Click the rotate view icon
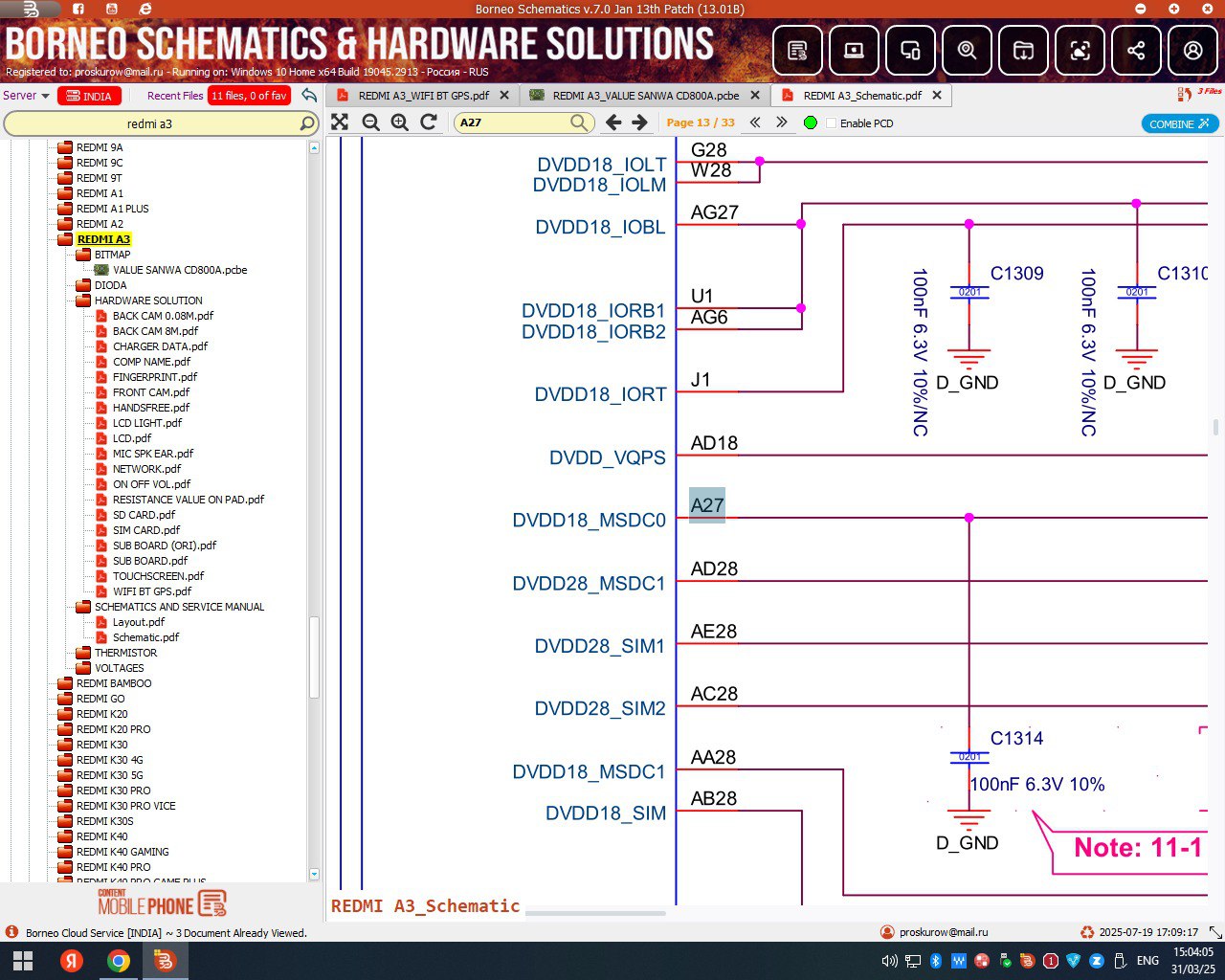Screen dimensions: 1225x980 point(428,122)
